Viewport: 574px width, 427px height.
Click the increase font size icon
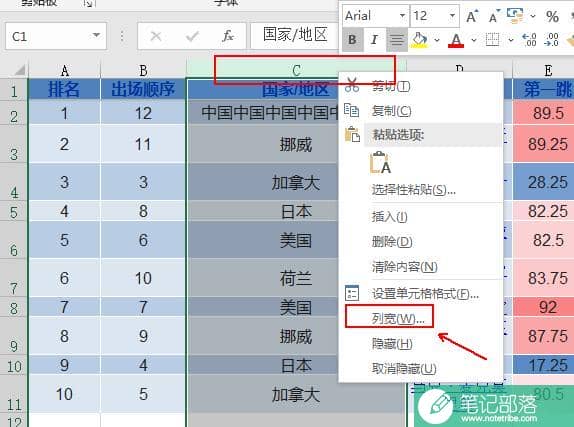[472, 17]
